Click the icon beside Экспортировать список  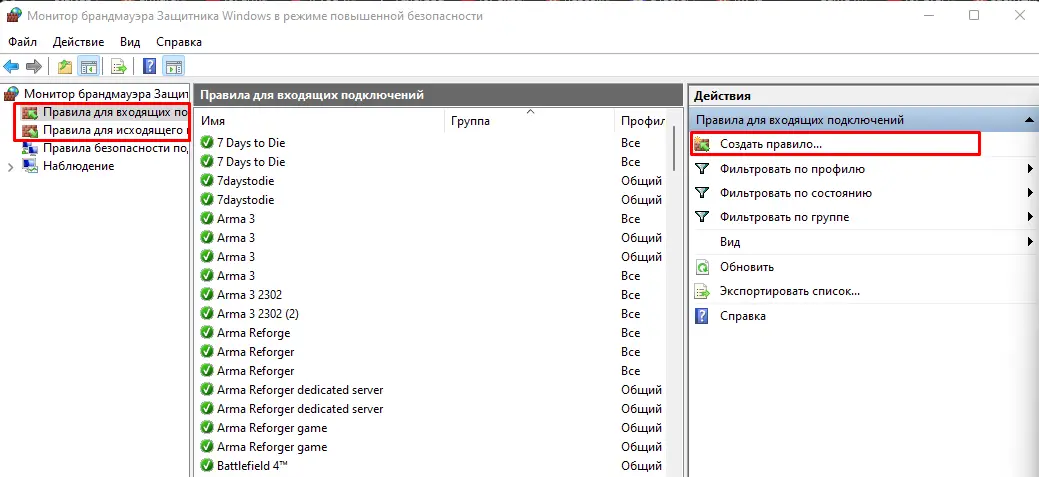click(x=702, y=292)
